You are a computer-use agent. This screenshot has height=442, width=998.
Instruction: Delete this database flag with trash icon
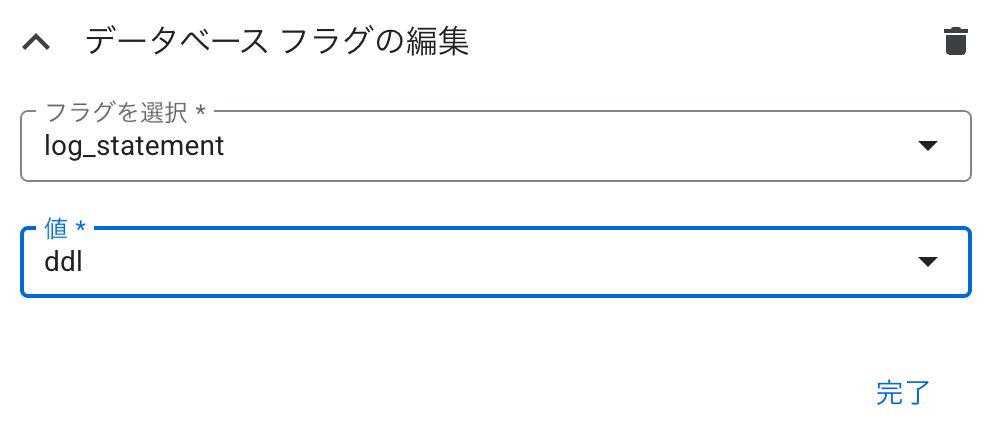point(955,41)
